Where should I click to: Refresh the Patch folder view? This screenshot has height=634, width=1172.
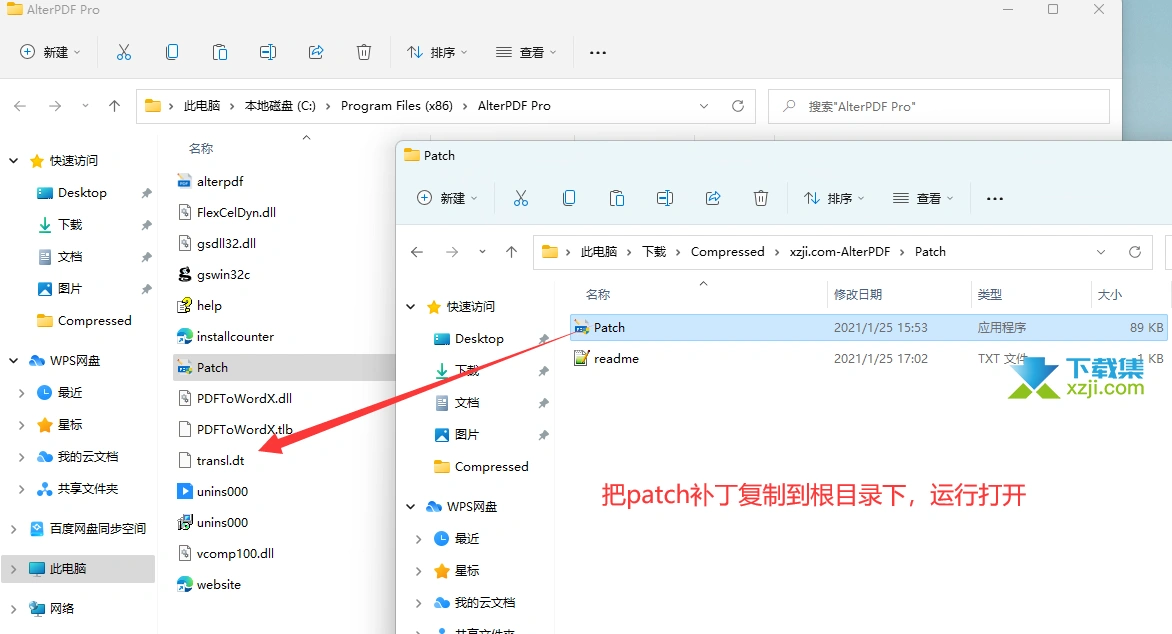pos(1135,252)
